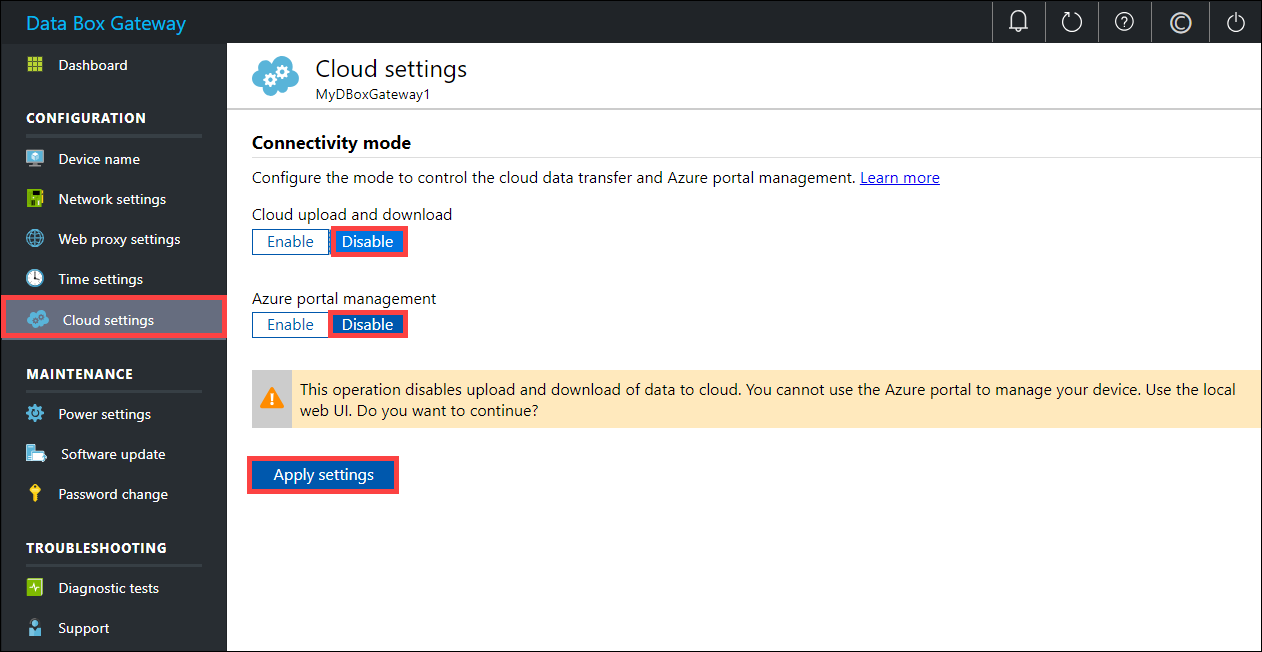Click the Power settings gear icon

(x=35, y=413)
